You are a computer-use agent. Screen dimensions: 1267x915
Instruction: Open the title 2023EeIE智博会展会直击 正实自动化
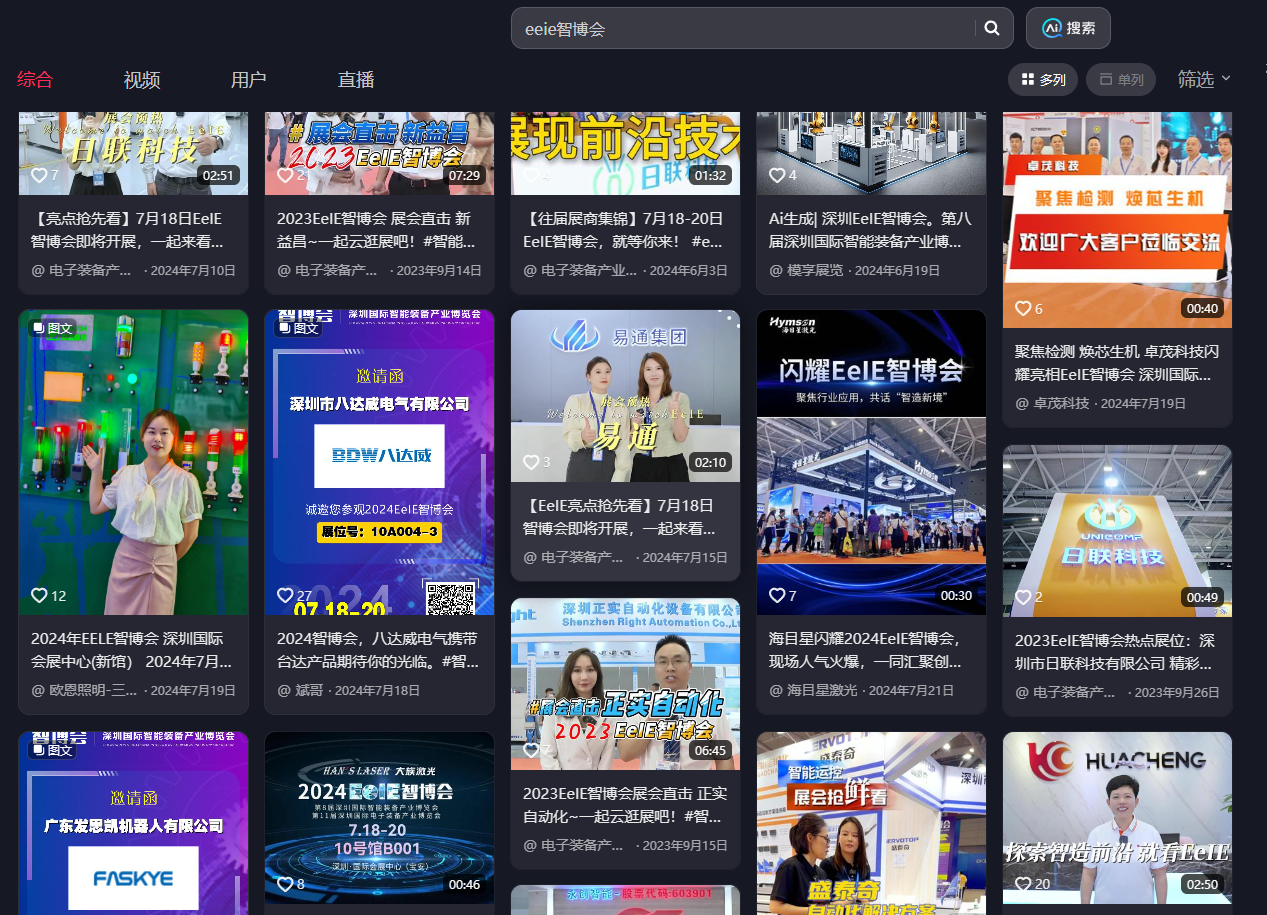(625, 804)
